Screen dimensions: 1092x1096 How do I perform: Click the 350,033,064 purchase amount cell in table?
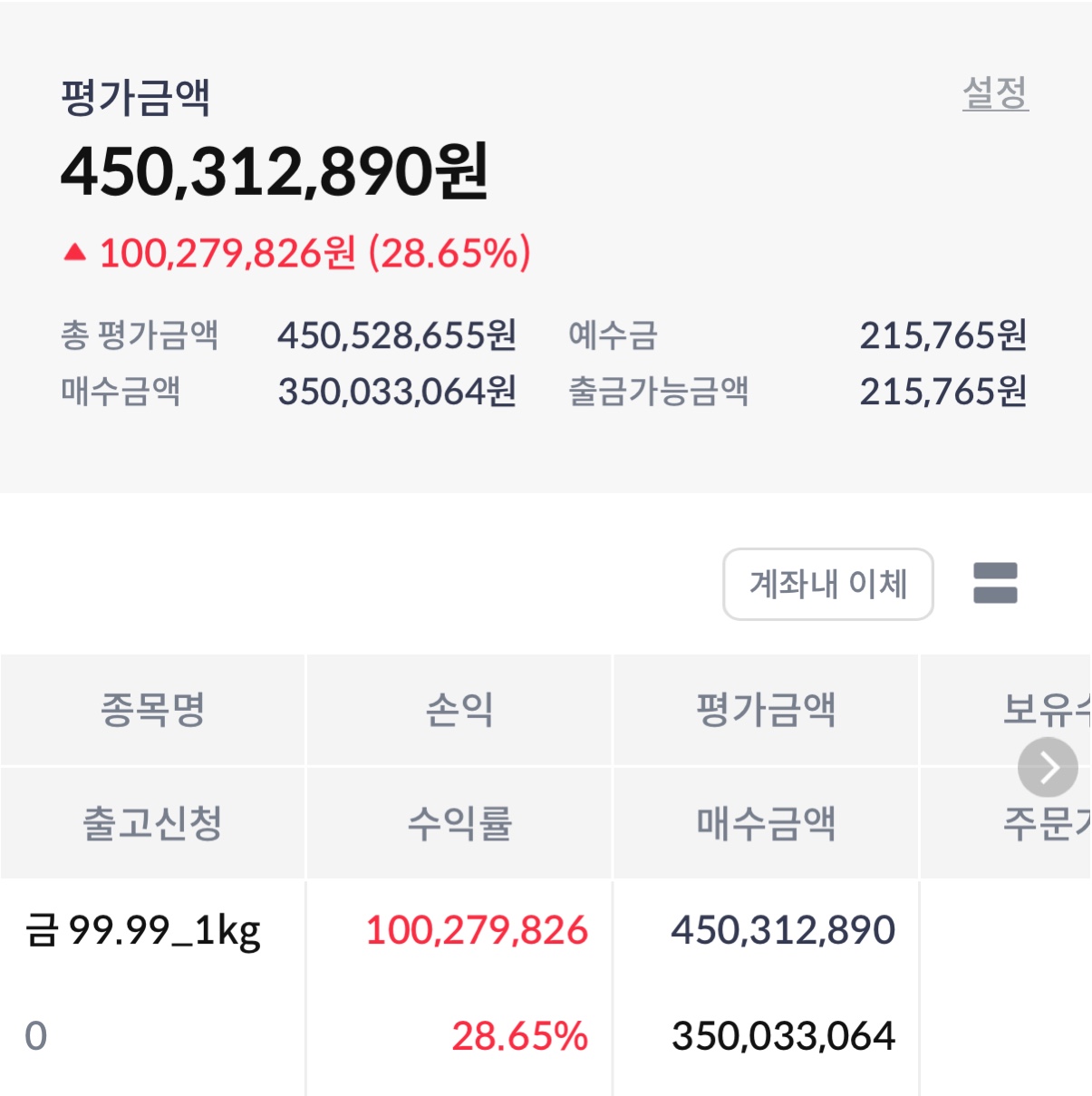point(783,1036)
